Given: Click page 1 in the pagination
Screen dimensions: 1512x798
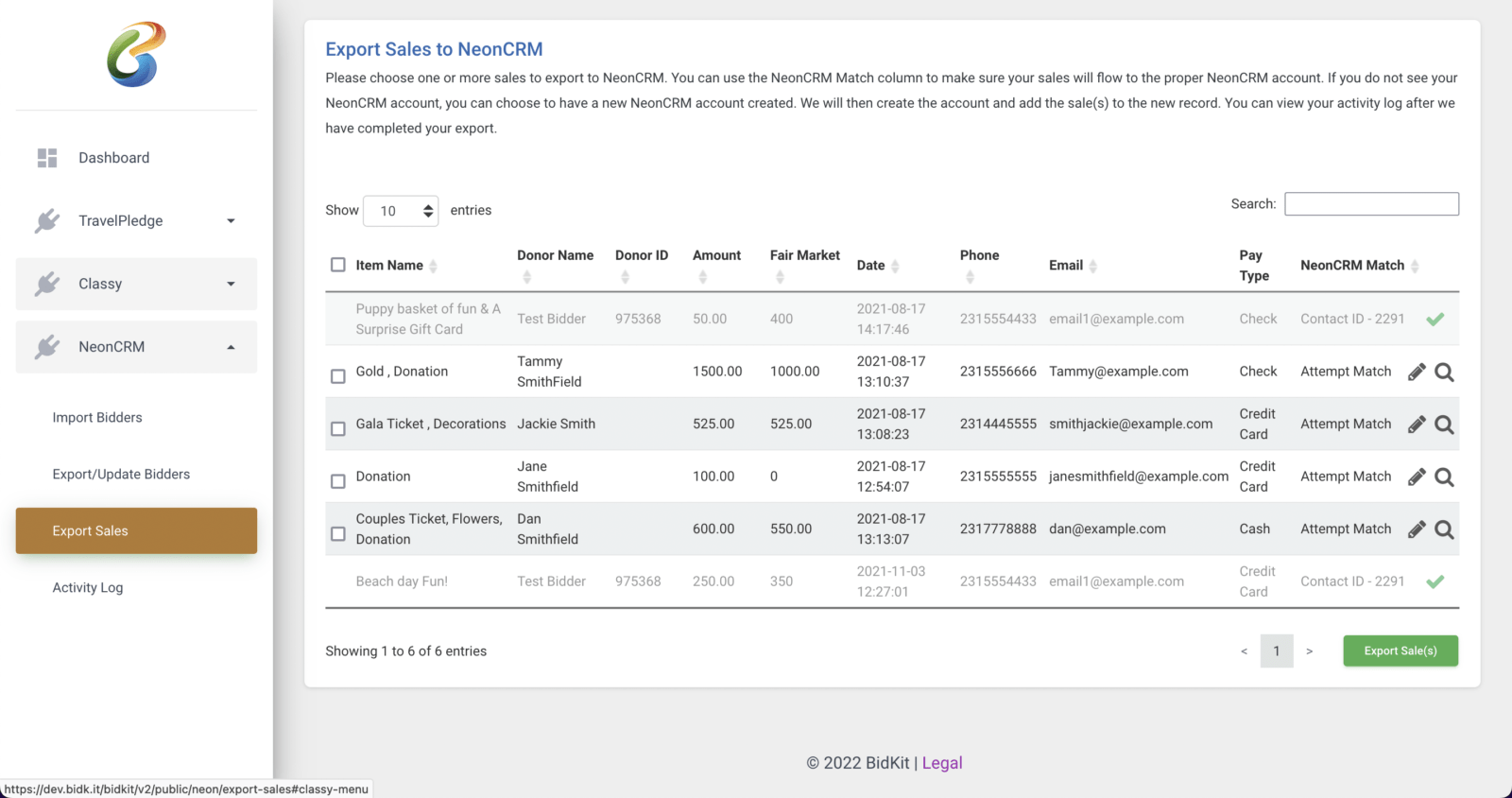Looking at the screenshot, I should coord(1277,651).
